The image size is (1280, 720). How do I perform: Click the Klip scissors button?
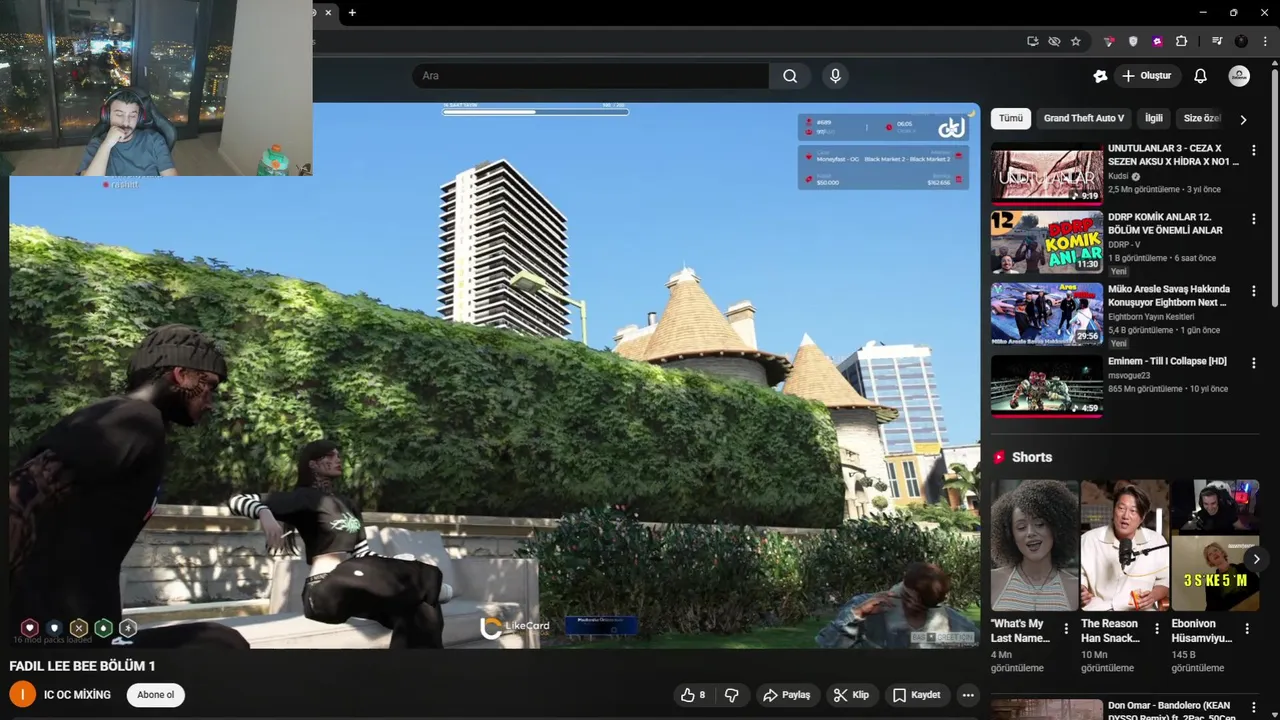tap(851, 695)
